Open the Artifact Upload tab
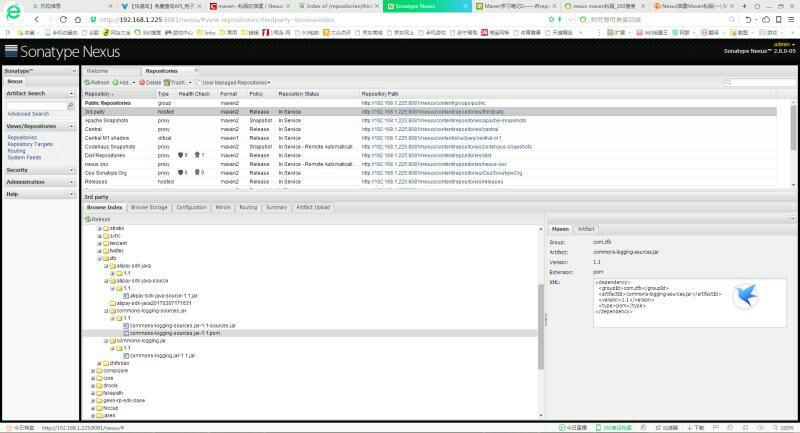The image size is (800, 433). coord(313,207)
